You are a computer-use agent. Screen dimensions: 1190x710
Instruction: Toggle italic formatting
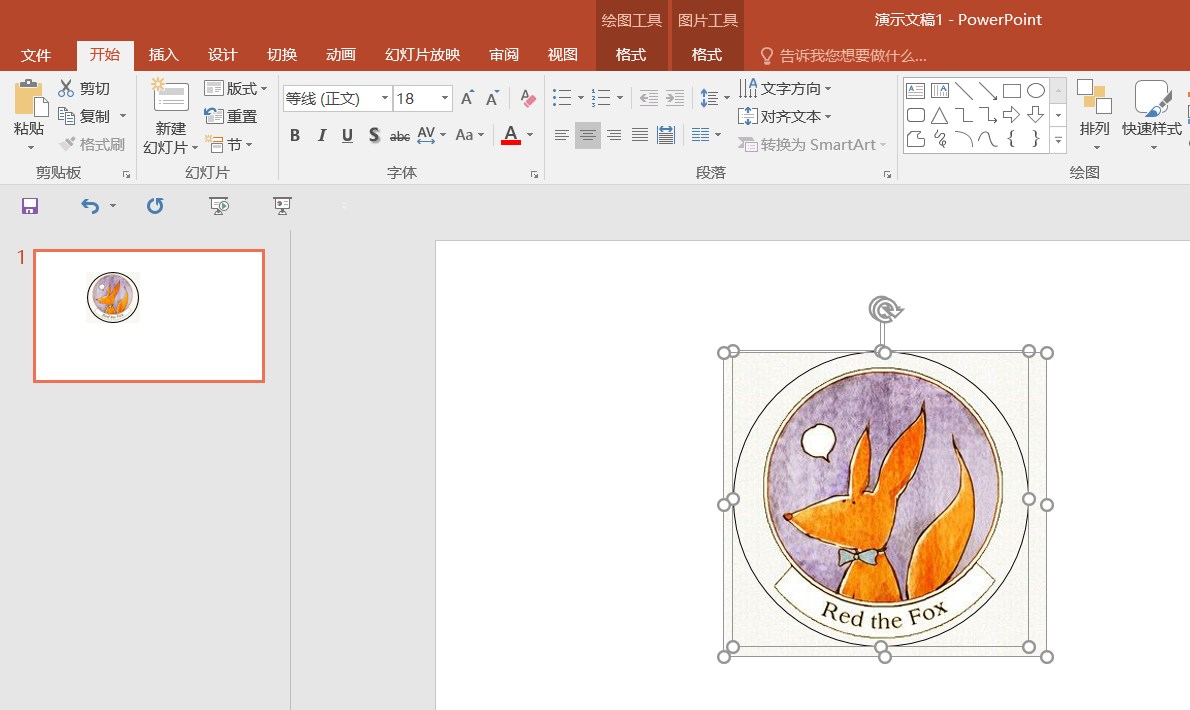coord(321,135)
